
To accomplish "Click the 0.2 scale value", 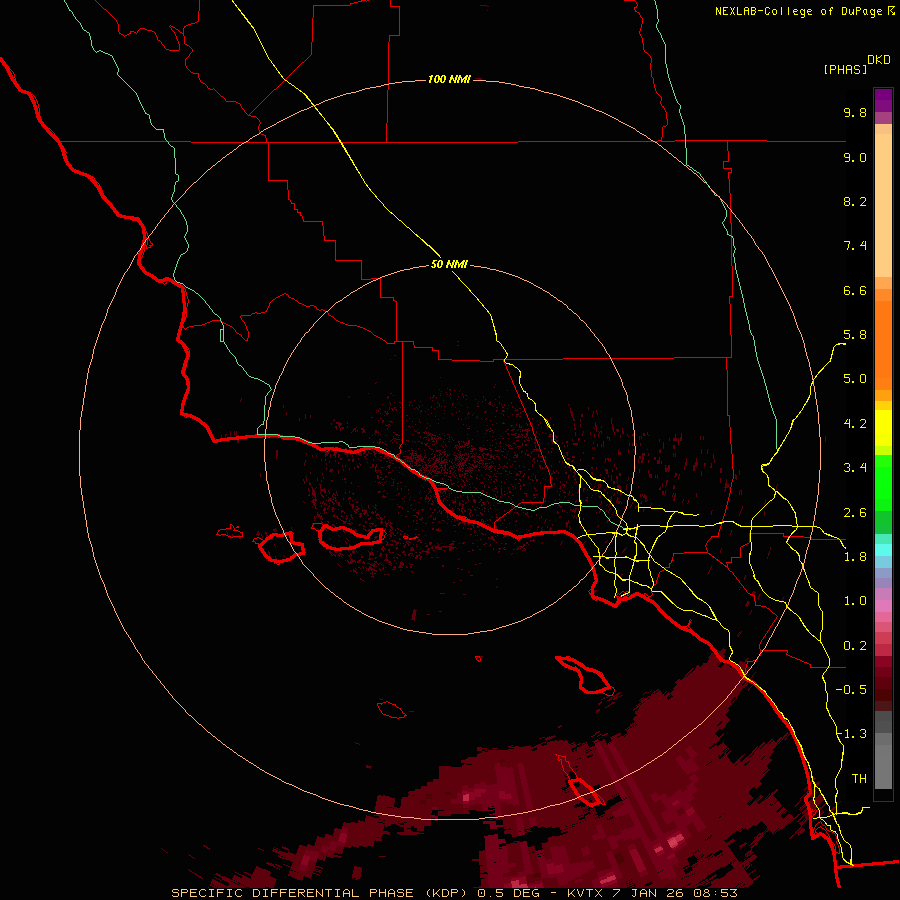I will (x=855, y=646).
